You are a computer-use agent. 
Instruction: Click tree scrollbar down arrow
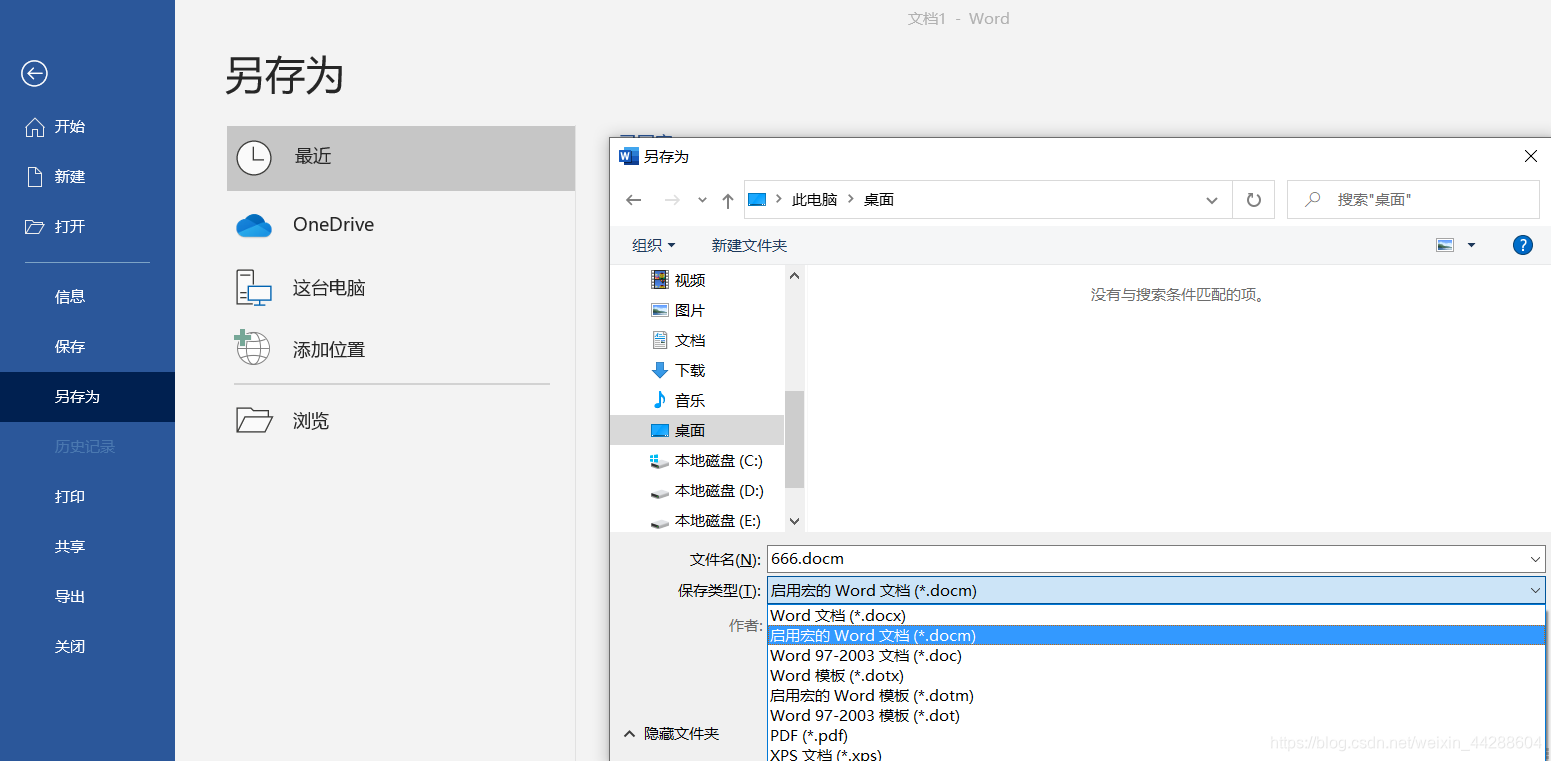click(795, 521)
